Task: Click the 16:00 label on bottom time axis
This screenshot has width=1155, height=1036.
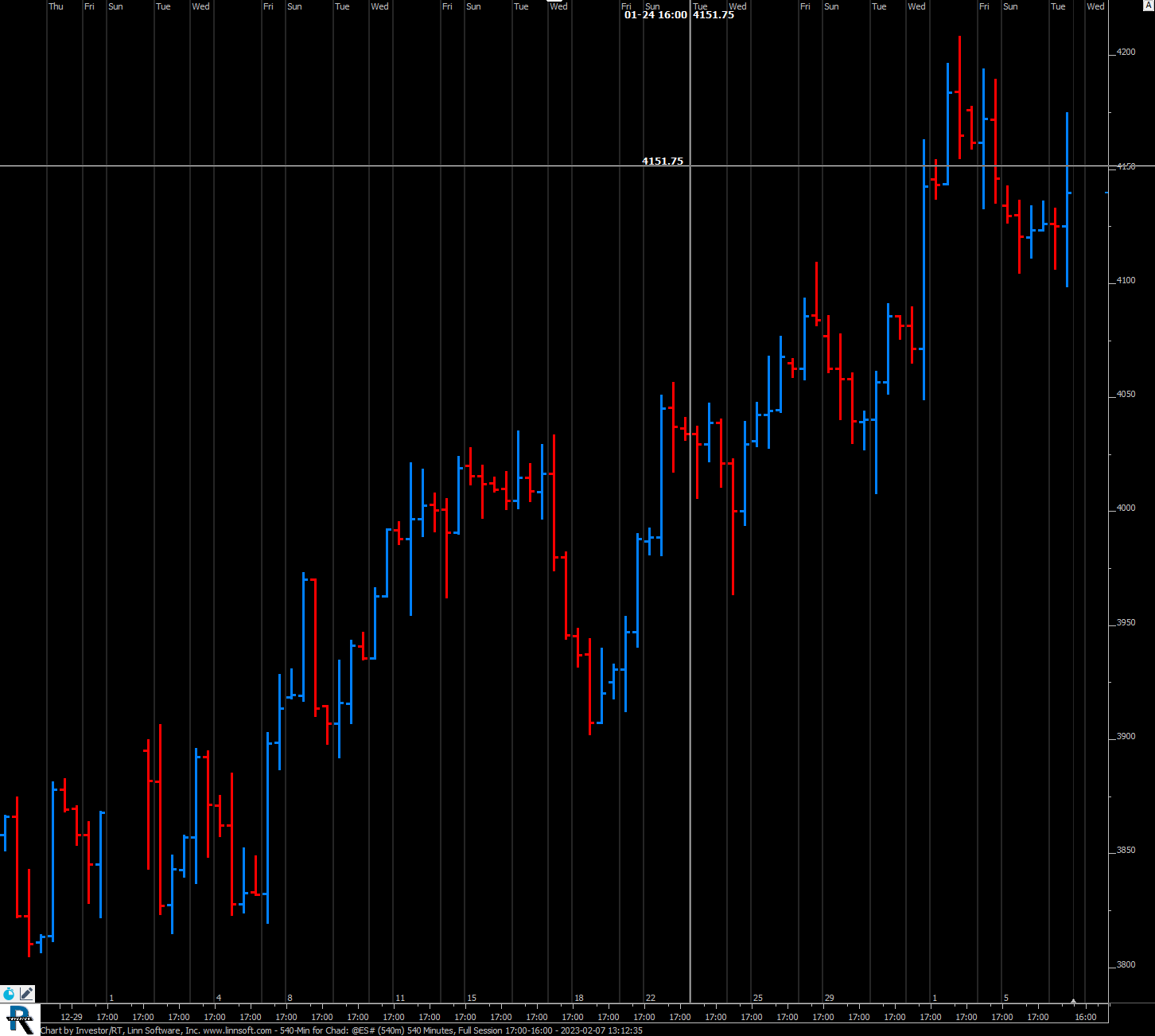Action: tap(1086, 1017)
